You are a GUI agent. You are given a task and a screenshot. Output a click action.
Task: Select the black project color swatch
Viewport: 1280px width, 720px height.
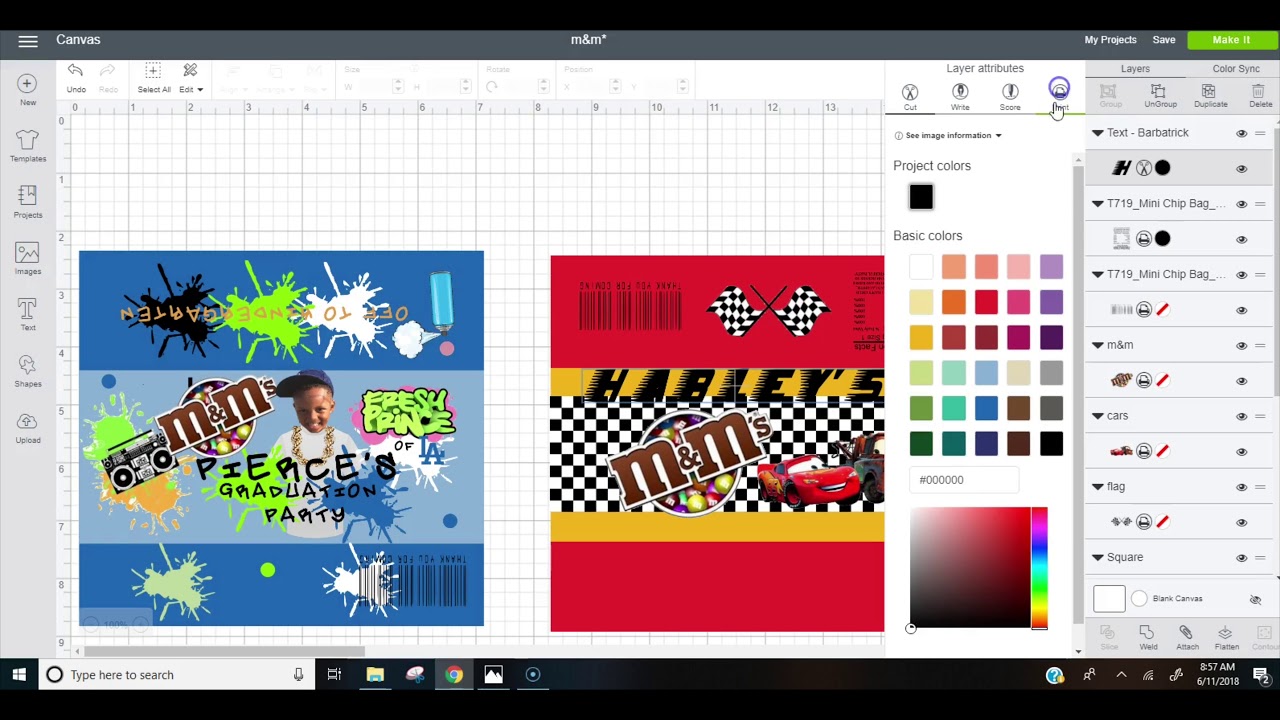coord(921,197)
